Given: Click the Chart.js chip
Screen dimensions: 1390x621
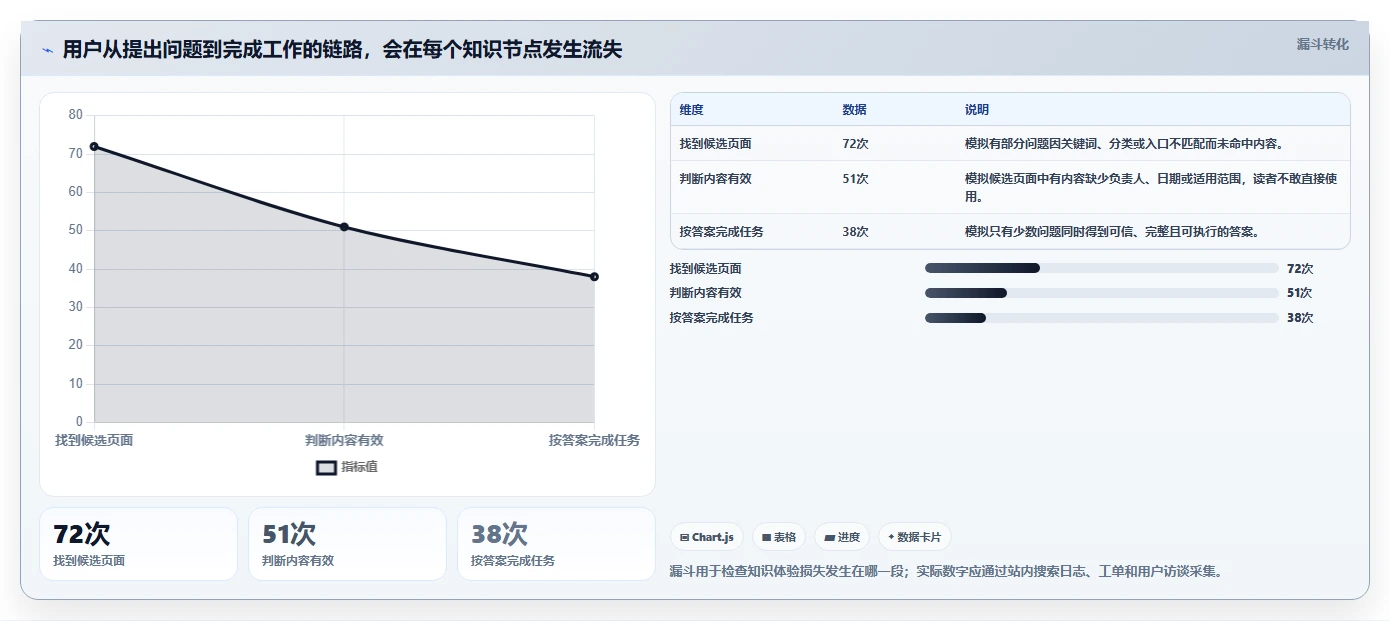Looking at the screenshot, I should tap(707, 537).
